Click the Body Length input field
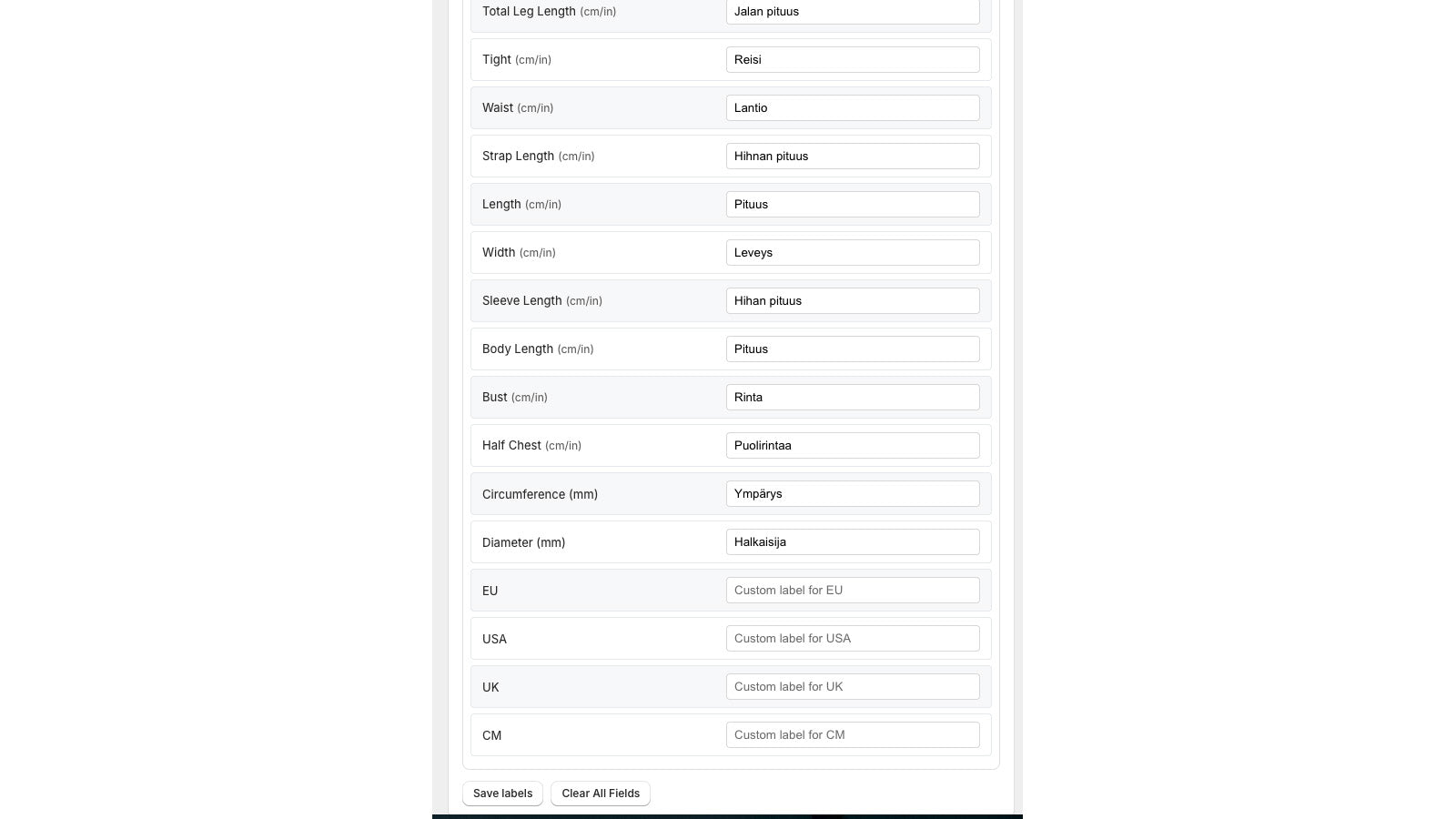This screenshot has width=1456, height=819. pyautogui.click(x=852, y=349)
